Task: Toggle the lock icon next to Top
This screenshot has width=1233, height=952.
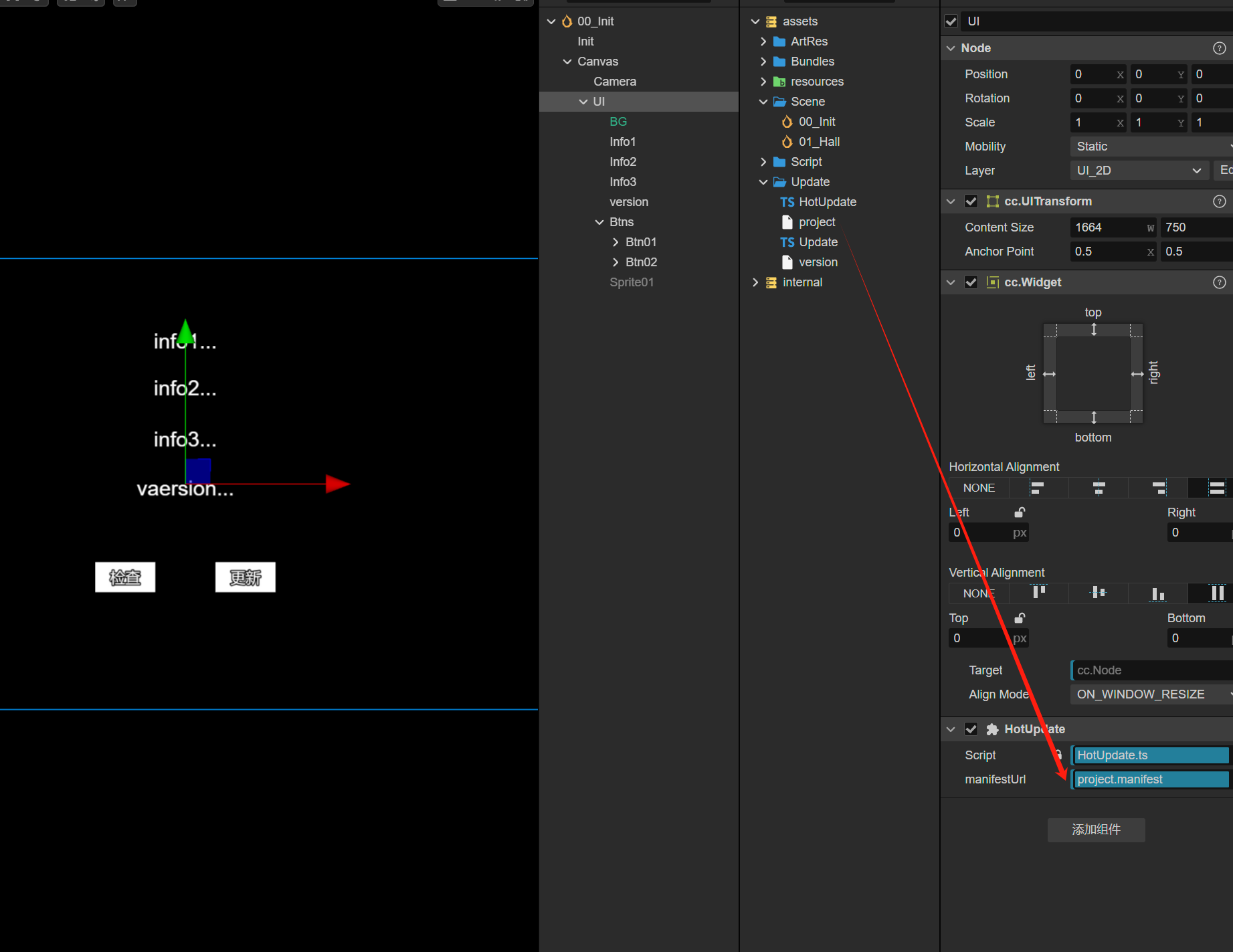Action: coord(1020,618)
